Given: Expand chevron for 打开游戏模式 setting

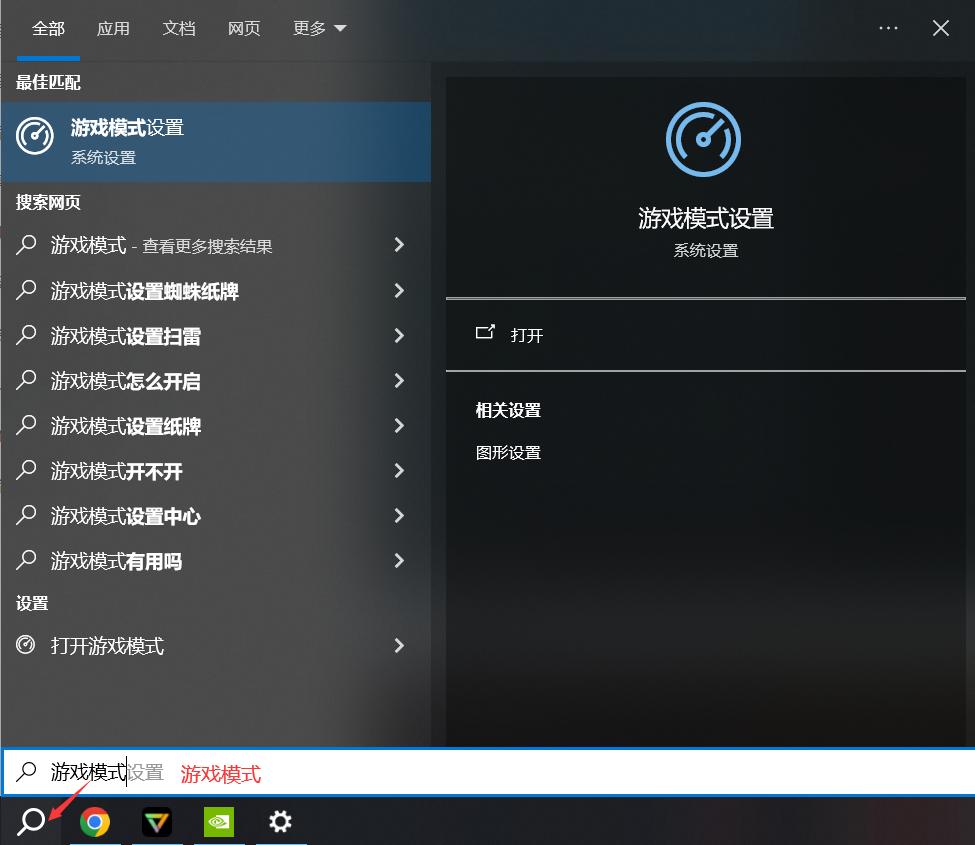Looking at the screenshot, I should [x=399, y=645].
